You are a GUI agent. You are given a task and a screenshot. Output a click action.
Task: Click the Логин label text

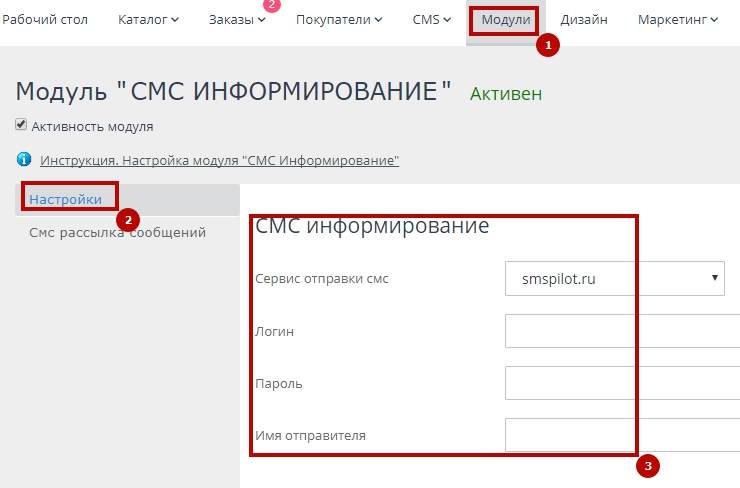point(275,331)
